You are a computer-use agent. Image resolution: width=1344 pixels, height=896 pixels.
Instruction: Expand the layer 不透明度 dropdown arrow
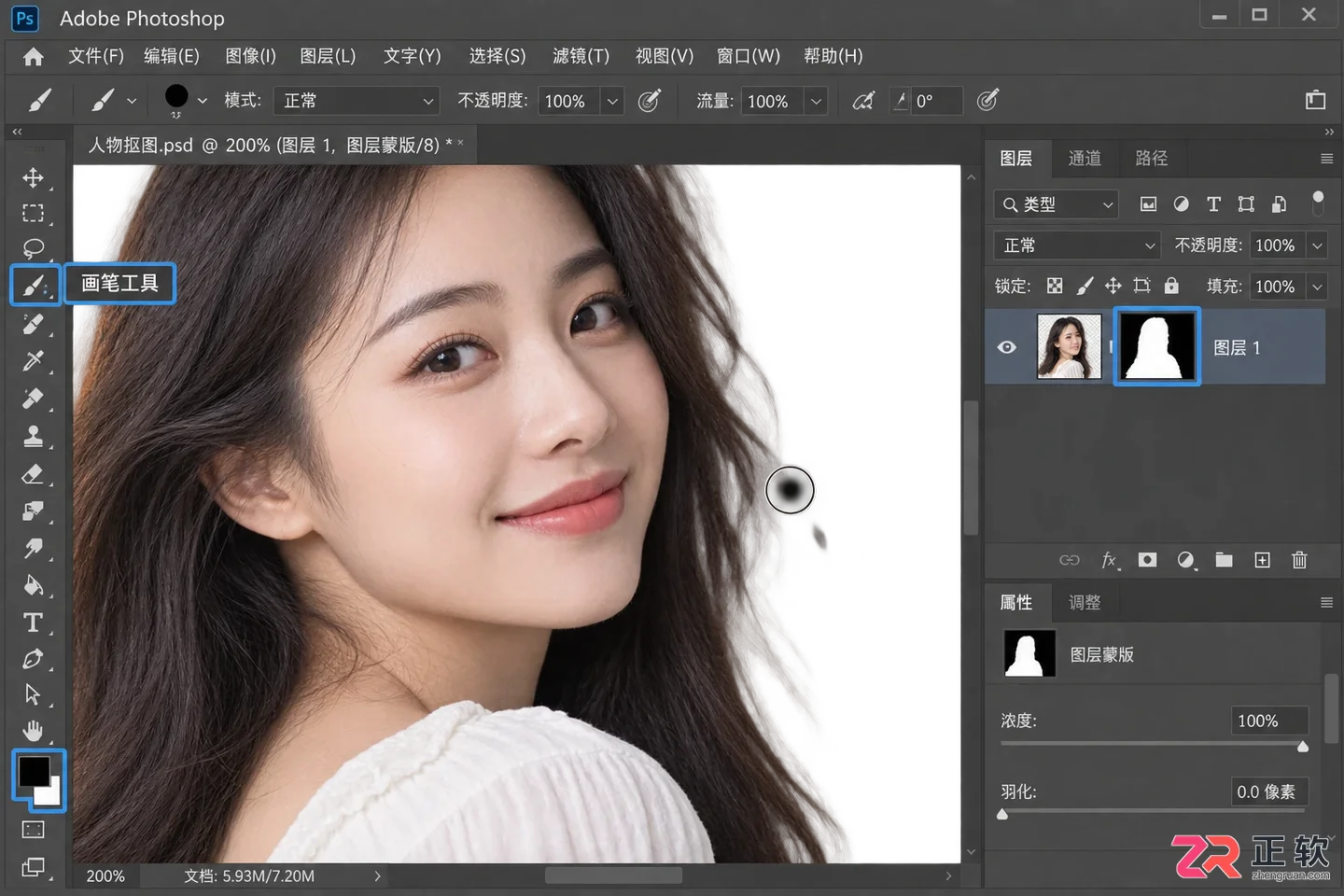click(x=1317, y=245)
